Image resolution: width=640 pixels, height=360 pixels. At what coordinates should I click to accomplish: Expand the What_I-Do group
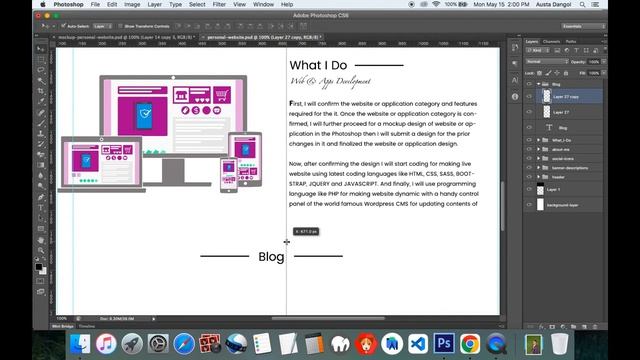pos(538,140)
